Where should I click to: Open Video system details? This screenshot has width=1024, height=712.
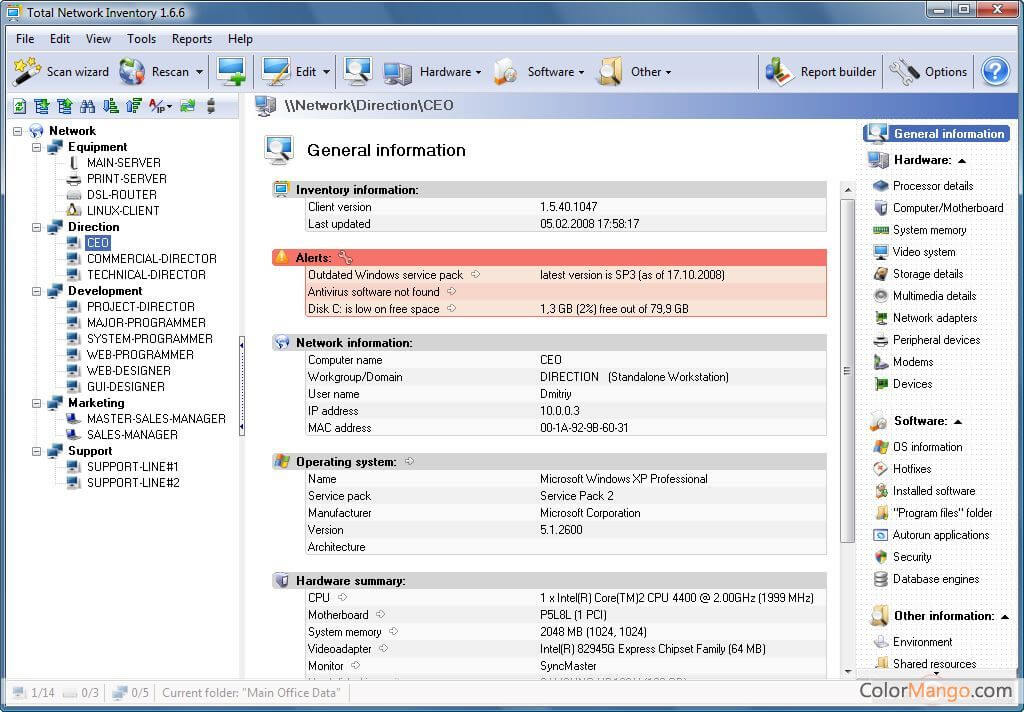tap(923, 252)
